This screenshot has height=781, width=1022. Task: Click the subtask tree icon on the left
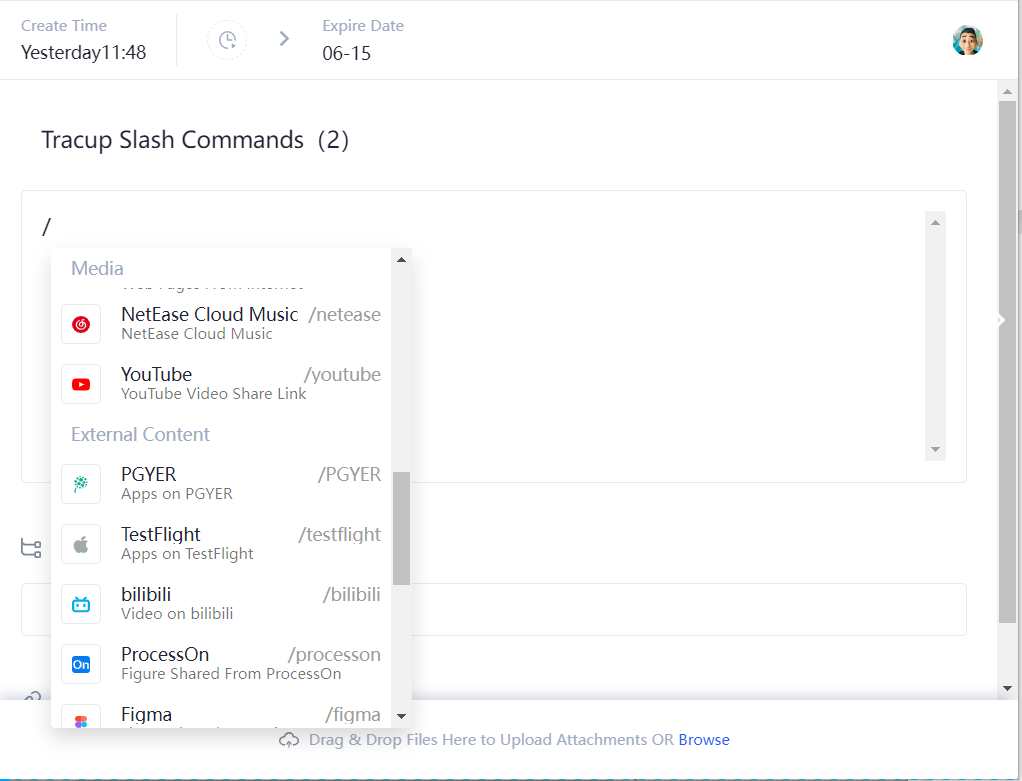[x=30, y=548]
